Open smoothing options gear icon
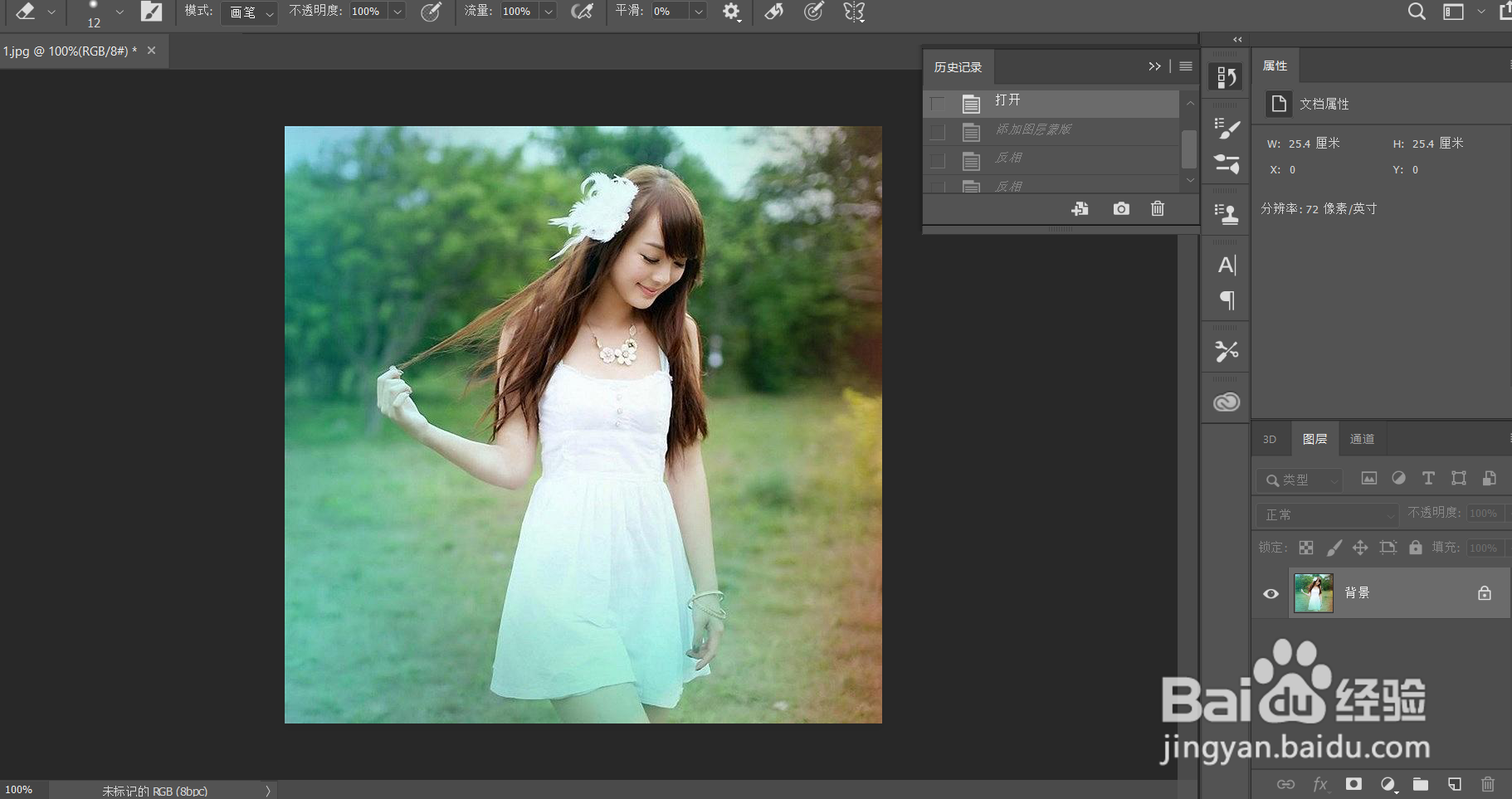This screenshot has height=799, width=1512. click(x=731, y=12)
